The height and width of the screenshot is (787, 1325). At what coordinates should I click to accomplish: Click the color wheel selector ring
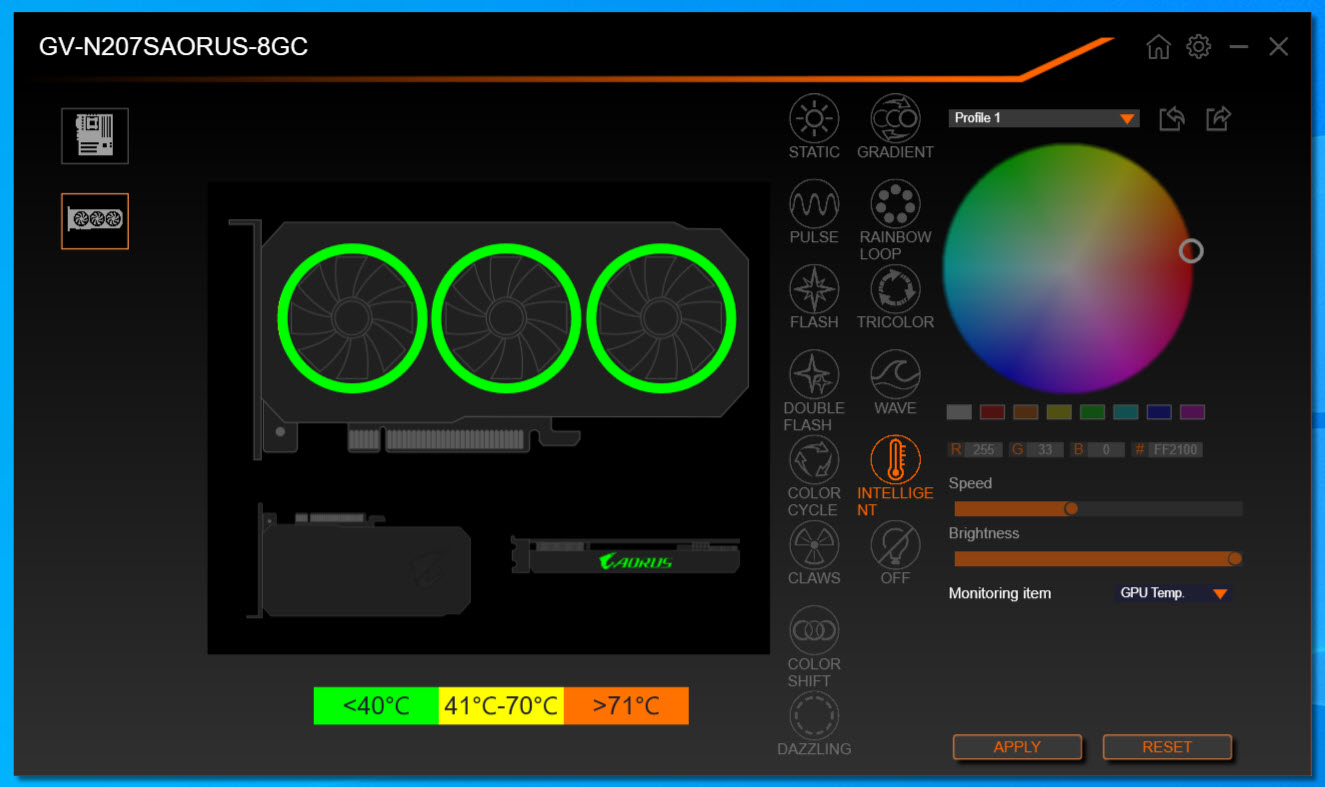[x=1191, y=250]
